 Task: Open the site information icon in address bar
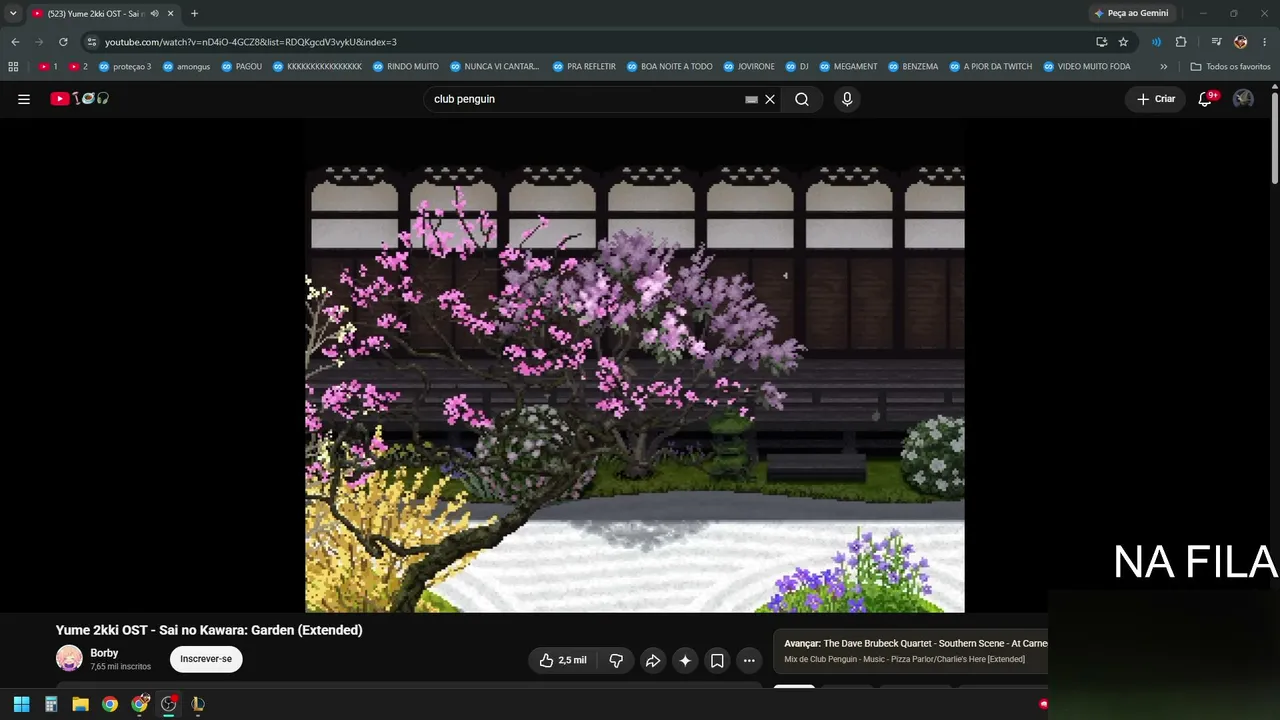91,42
